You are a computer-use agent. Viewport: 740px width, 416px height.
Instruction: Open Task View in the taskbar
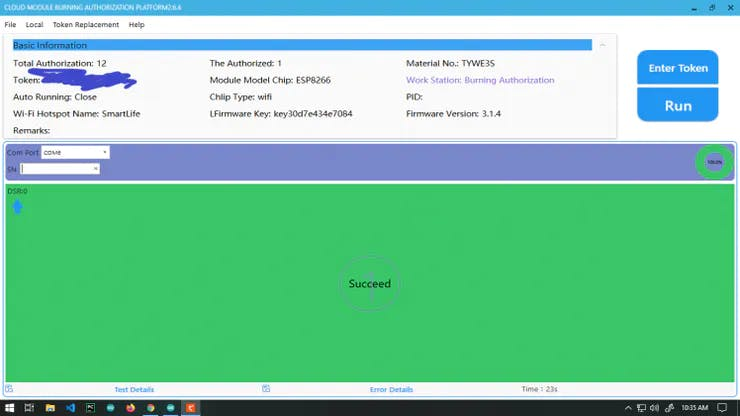pyautogui.click(x=29, y=408)
